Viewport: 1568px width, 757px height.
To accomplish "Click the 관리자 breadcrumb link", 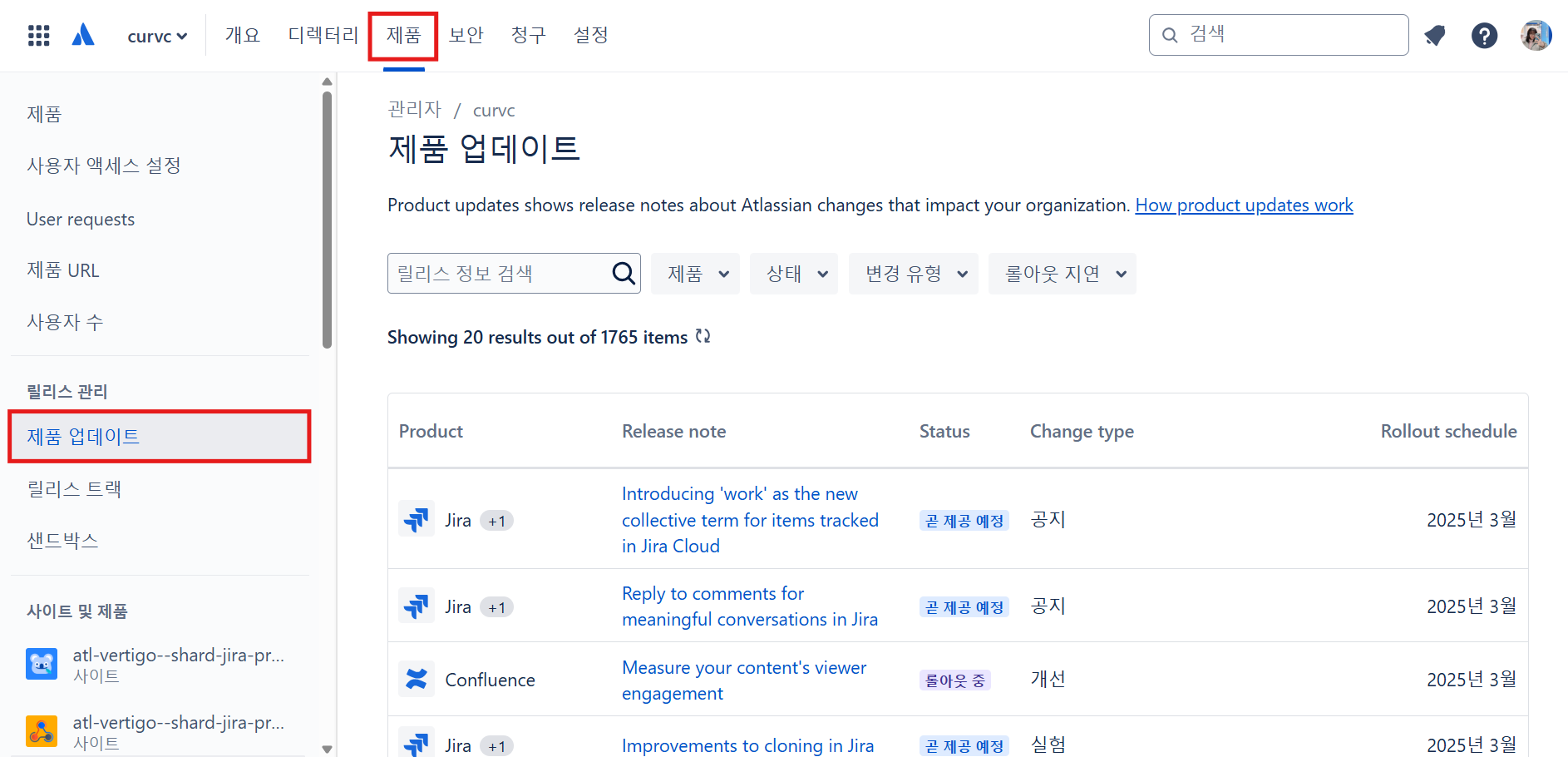I will click(414, 110).
